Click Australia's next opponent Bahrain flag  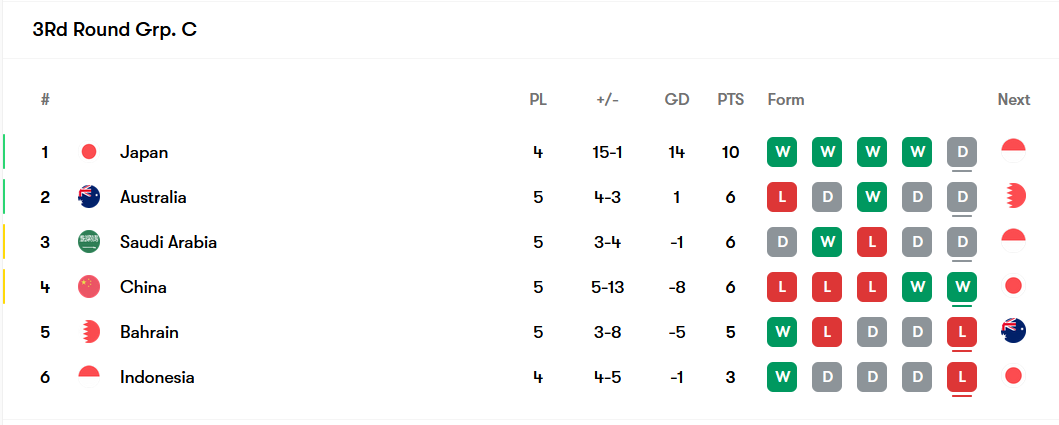click(1013, 197)
